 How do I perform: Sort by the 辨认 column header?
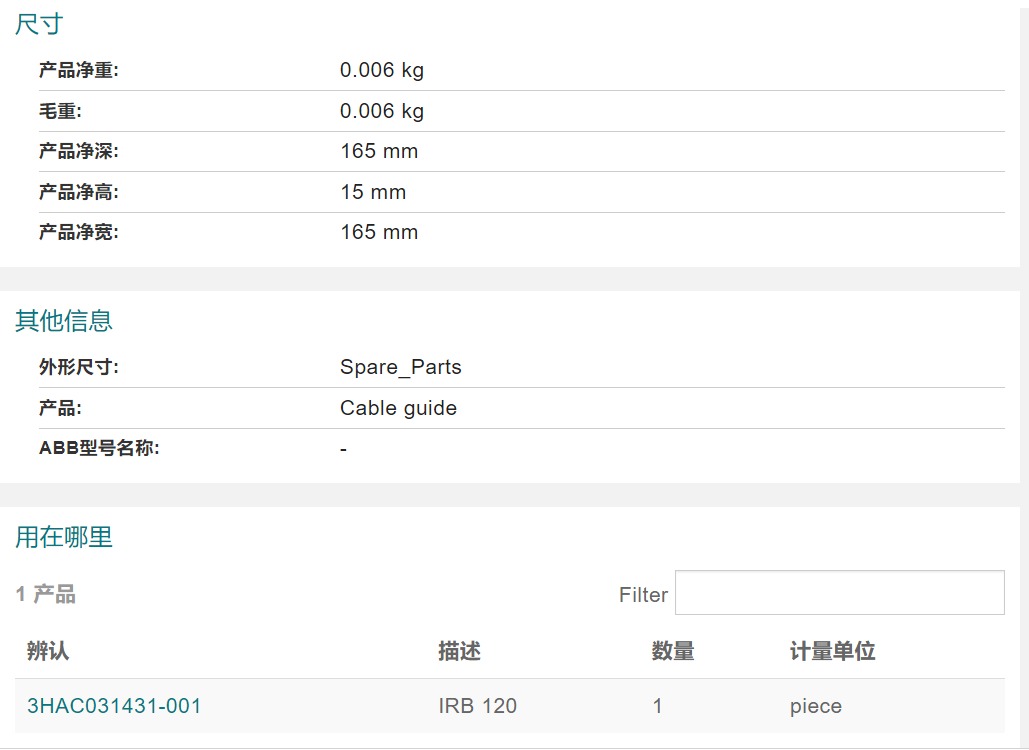[x=48, y=651]
